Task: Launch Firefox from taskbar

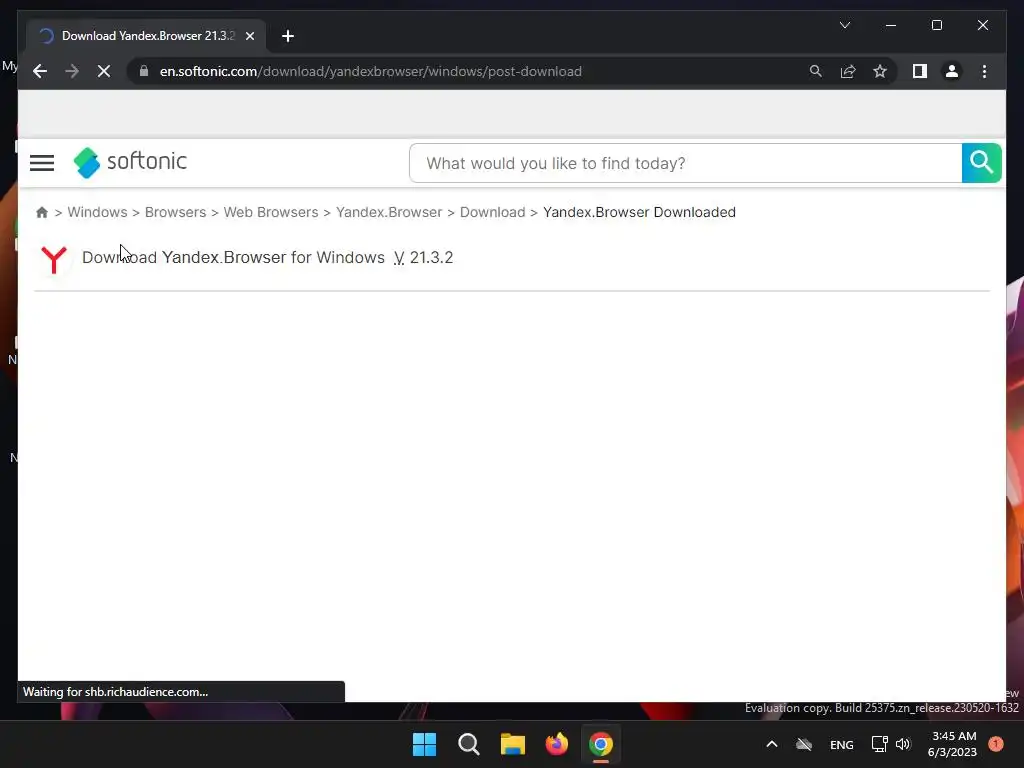Action: (x=556, y=744)
